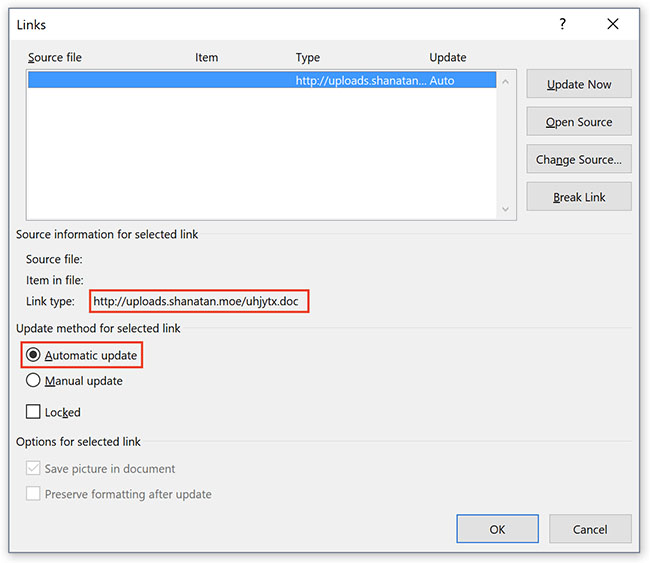Confirm with the OK button
Image resolution: width=650 pixels, height=563 pixels.
pos(497,529)
